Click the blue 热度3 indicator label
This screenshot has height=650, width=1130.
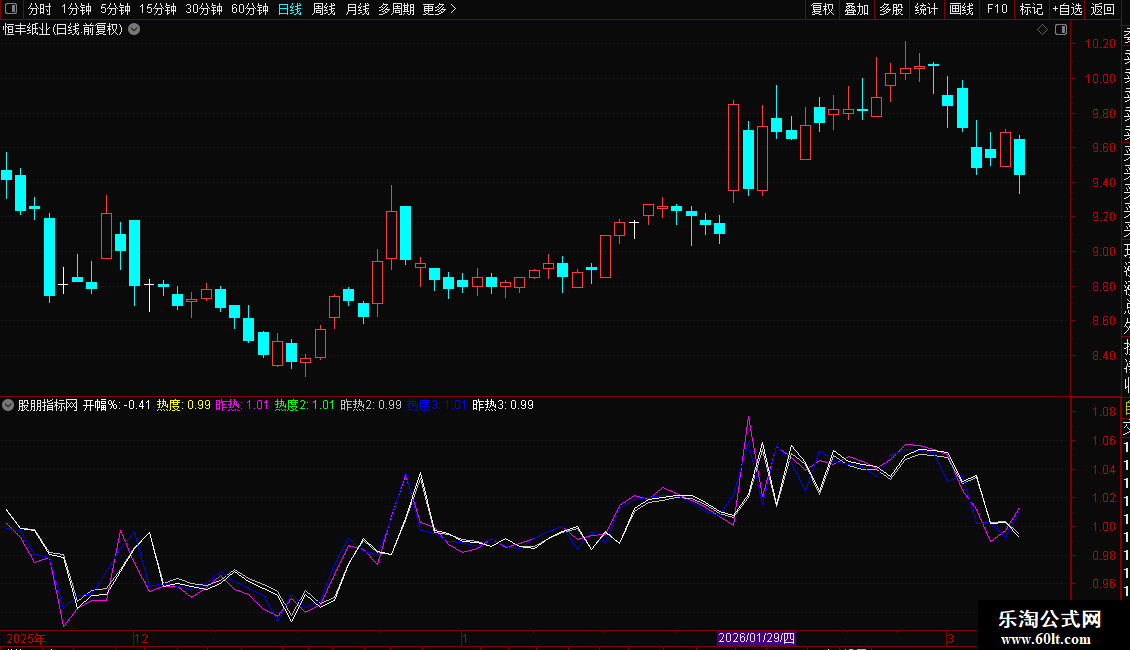click(437, 405)
